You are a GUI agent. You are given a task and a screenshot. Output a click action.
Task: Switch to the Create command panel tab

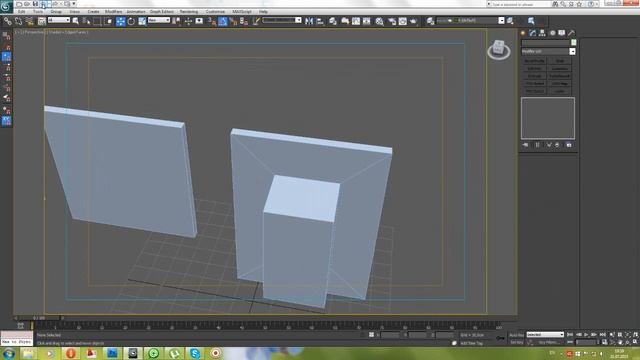click(x=523, y=33)
